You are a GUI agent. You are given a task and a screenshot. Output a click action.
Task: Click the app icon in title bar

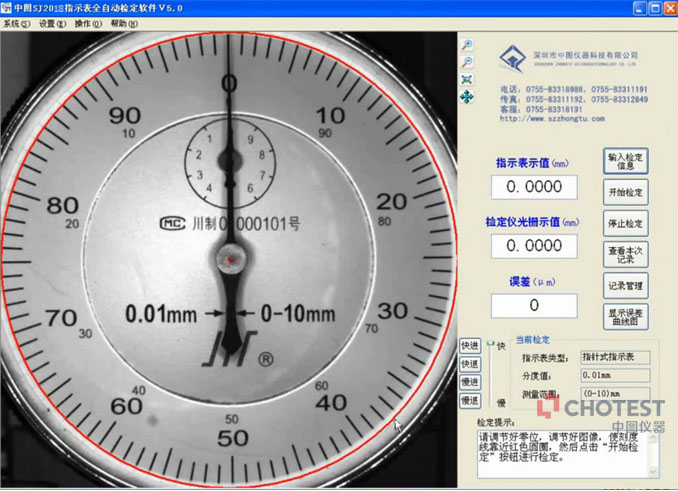(x=7, y=8)
